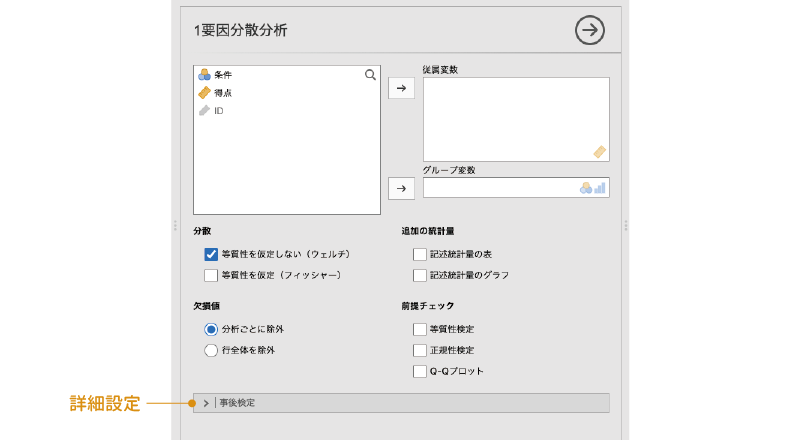
Task: Tick the 正規性検定 checkbox
Action: click(x=420, y=350)
